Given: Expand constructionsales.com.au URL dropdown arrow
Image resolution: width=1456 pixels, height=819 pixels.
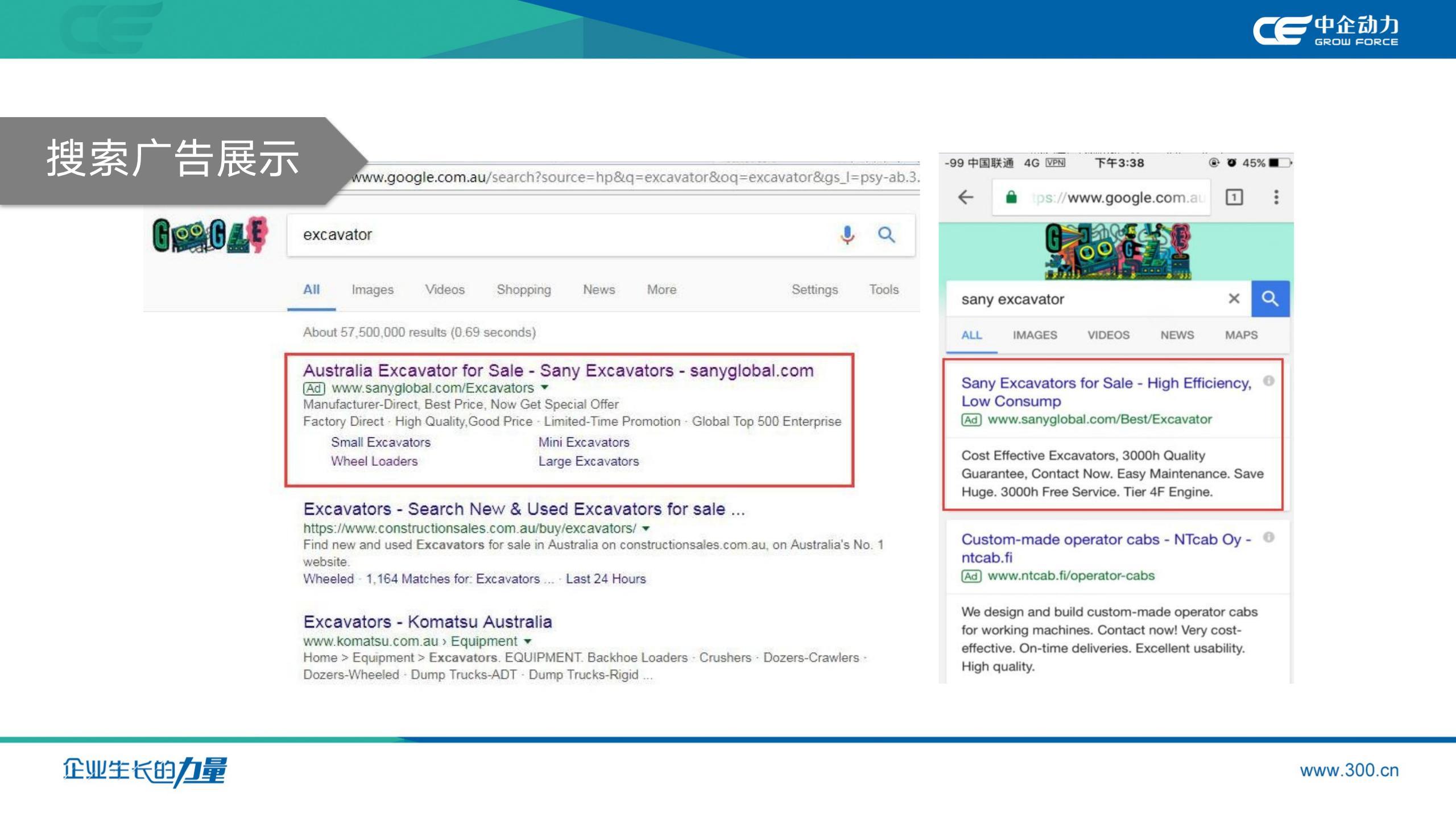Looking at the screenshot, I should [x=646, y=528].
